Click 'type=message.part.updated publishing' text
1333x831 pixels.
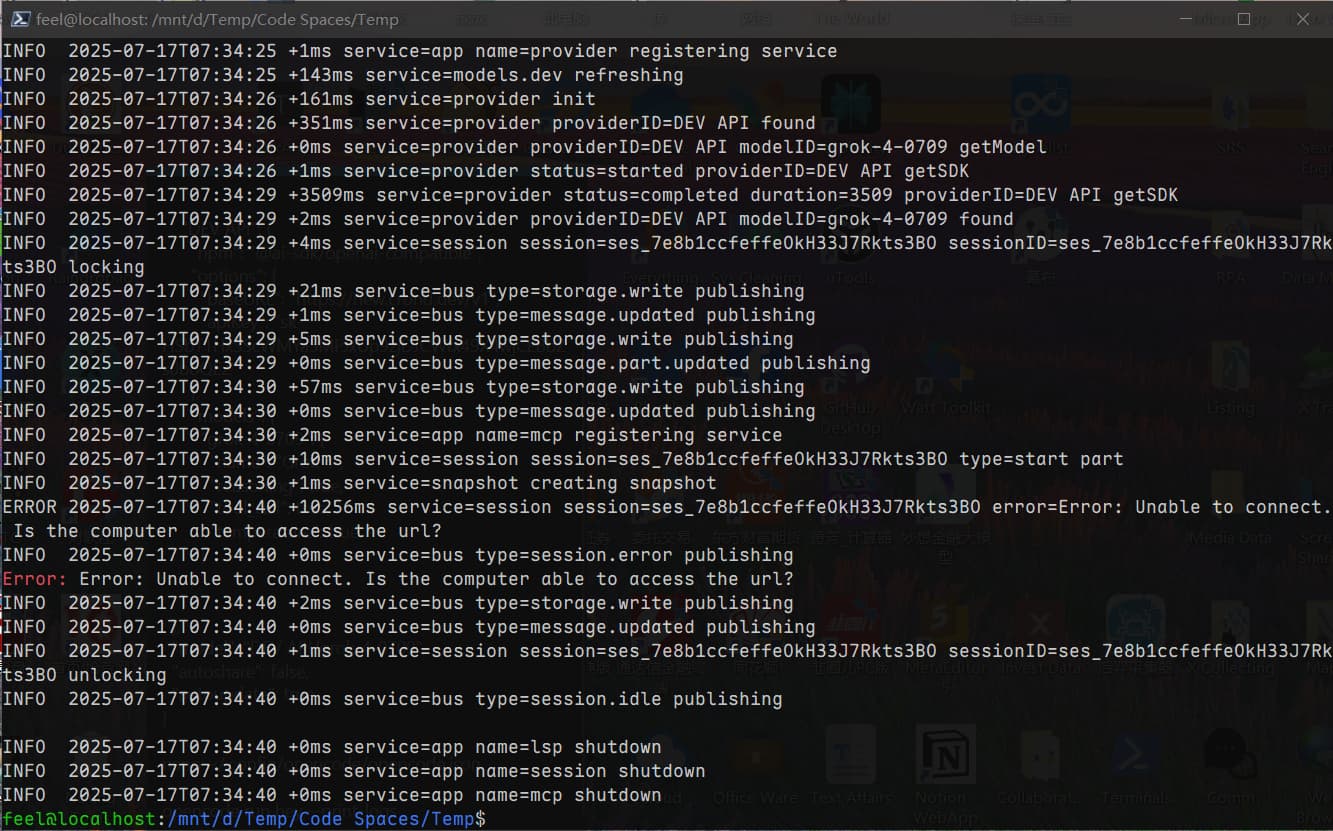click(x=673, y=363)
